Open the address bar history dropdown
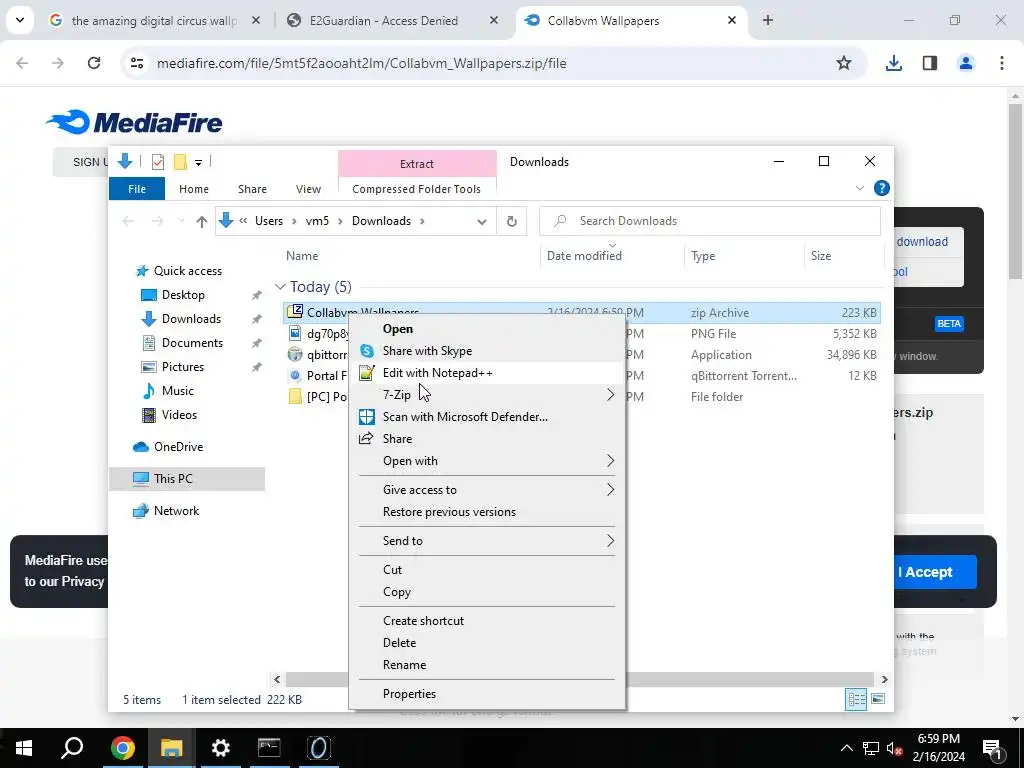The width and height of the screenshot is (1024, 768). pos(481,221)
